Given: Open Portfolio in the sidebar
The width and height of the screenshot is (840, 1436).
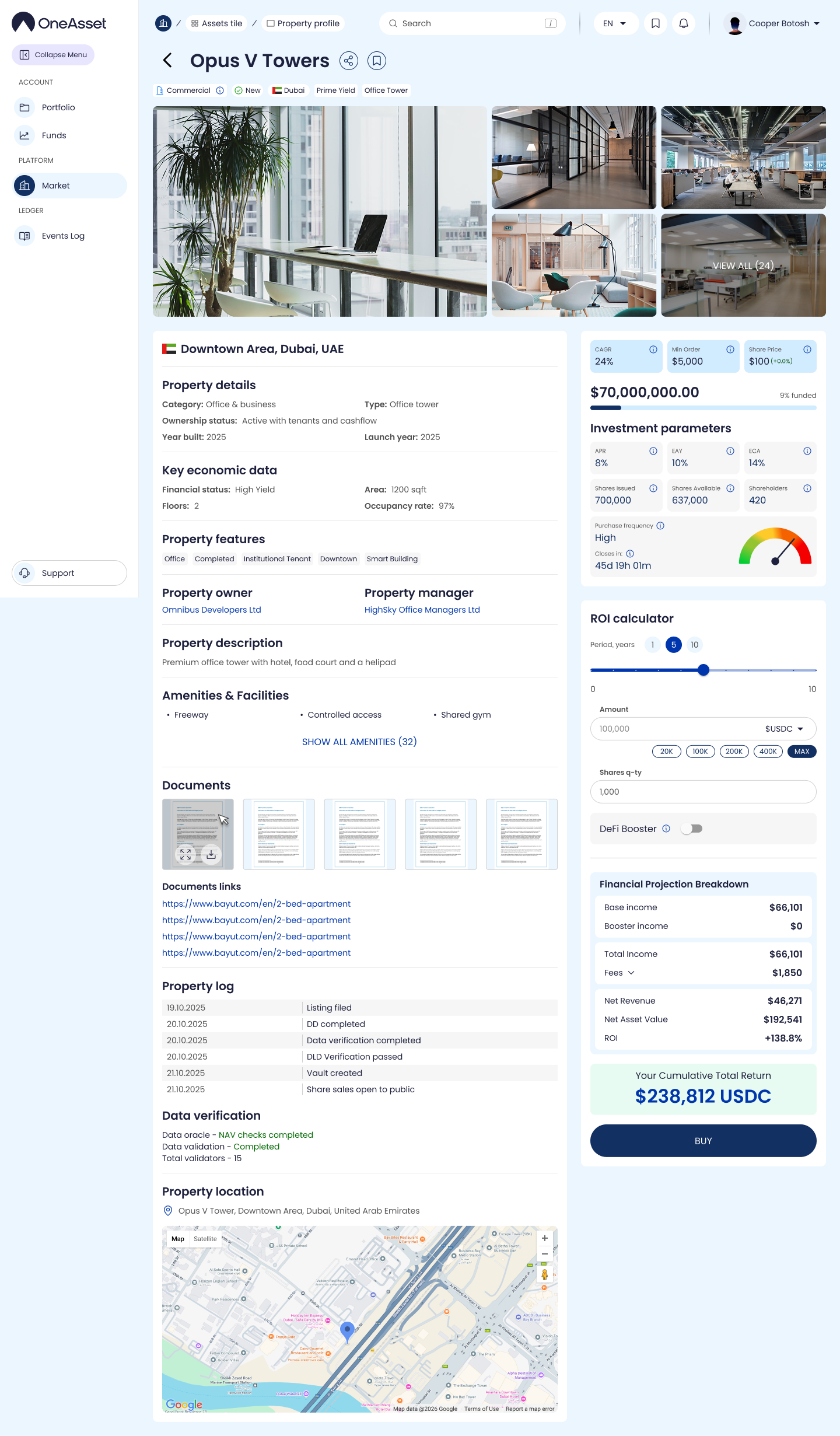Looking at the screenshot, I should [58, 107].
